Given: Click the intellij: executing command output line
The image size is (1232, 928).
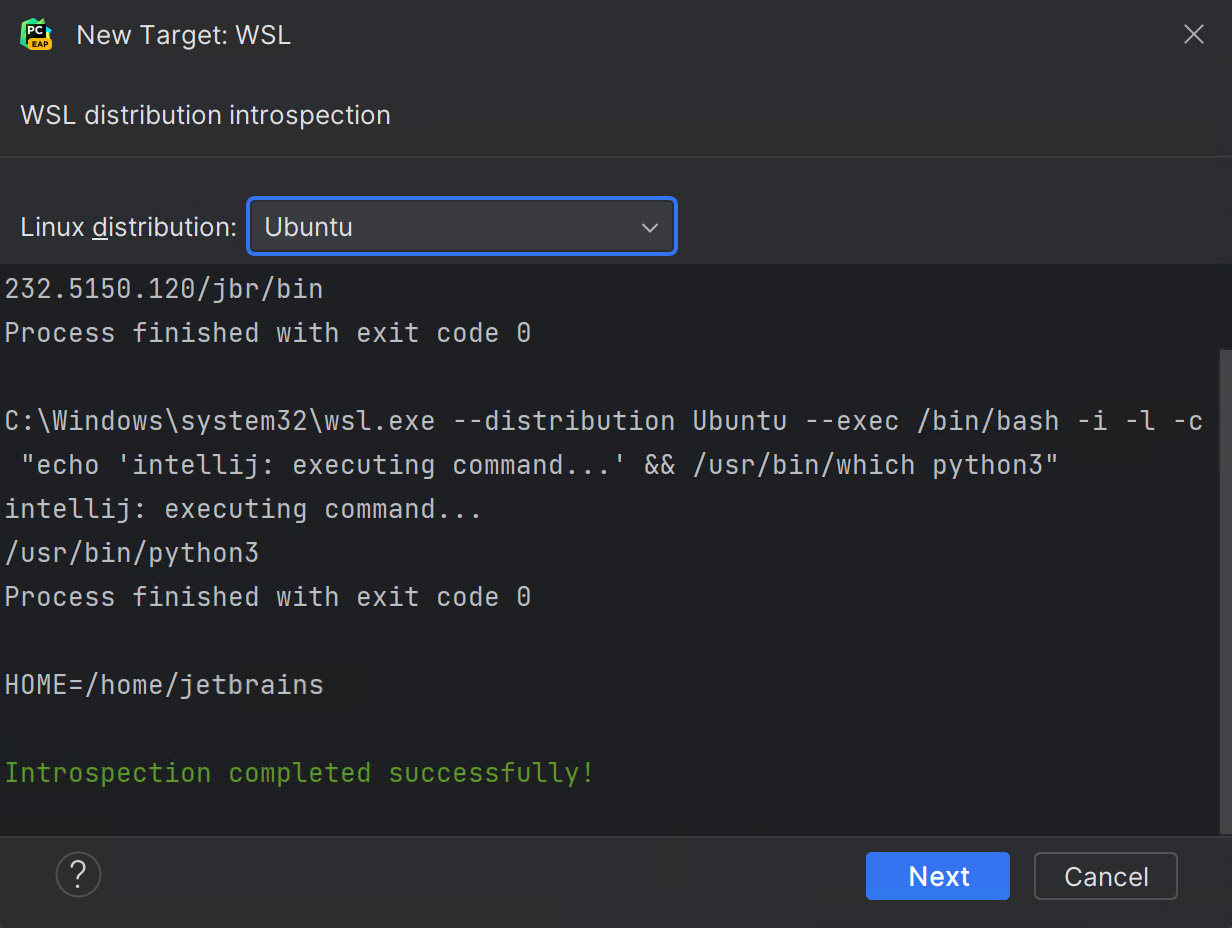Looking at the screenshot, I should (240, 508).
